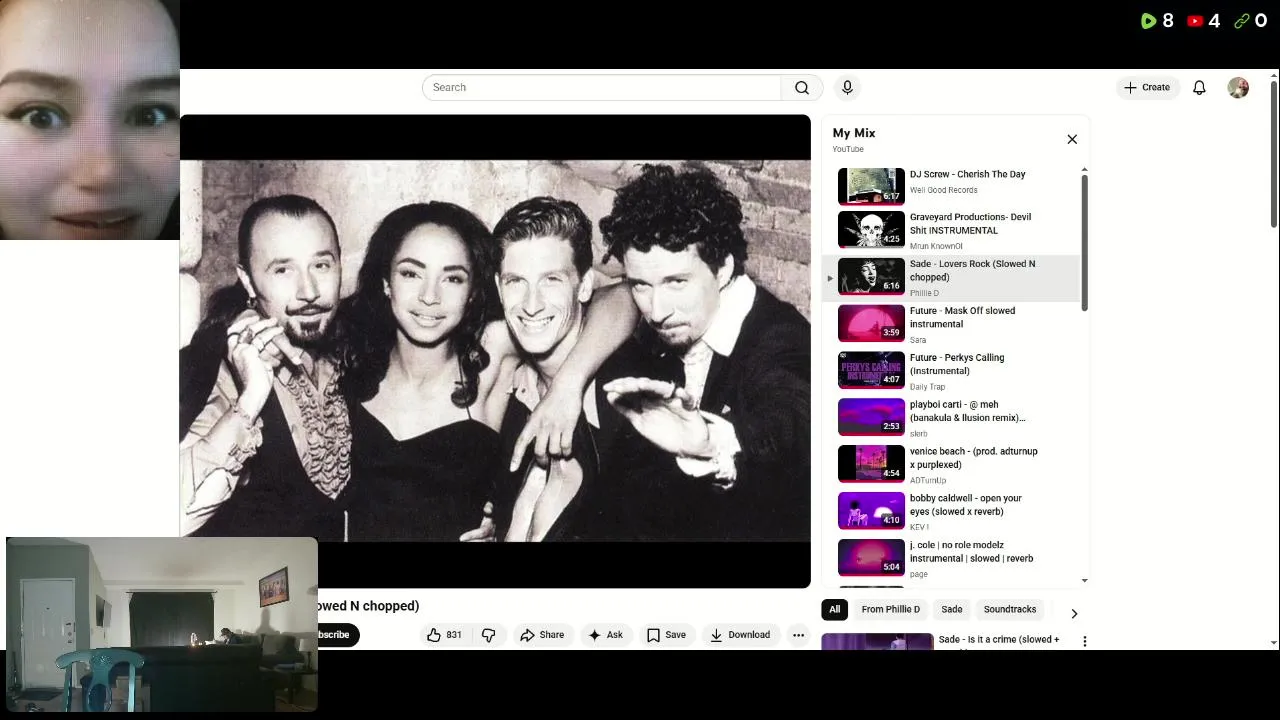The height and width of the screenshot is (720, 1280).
Task: Save the video to a playlist
Action: click(666, 635)
